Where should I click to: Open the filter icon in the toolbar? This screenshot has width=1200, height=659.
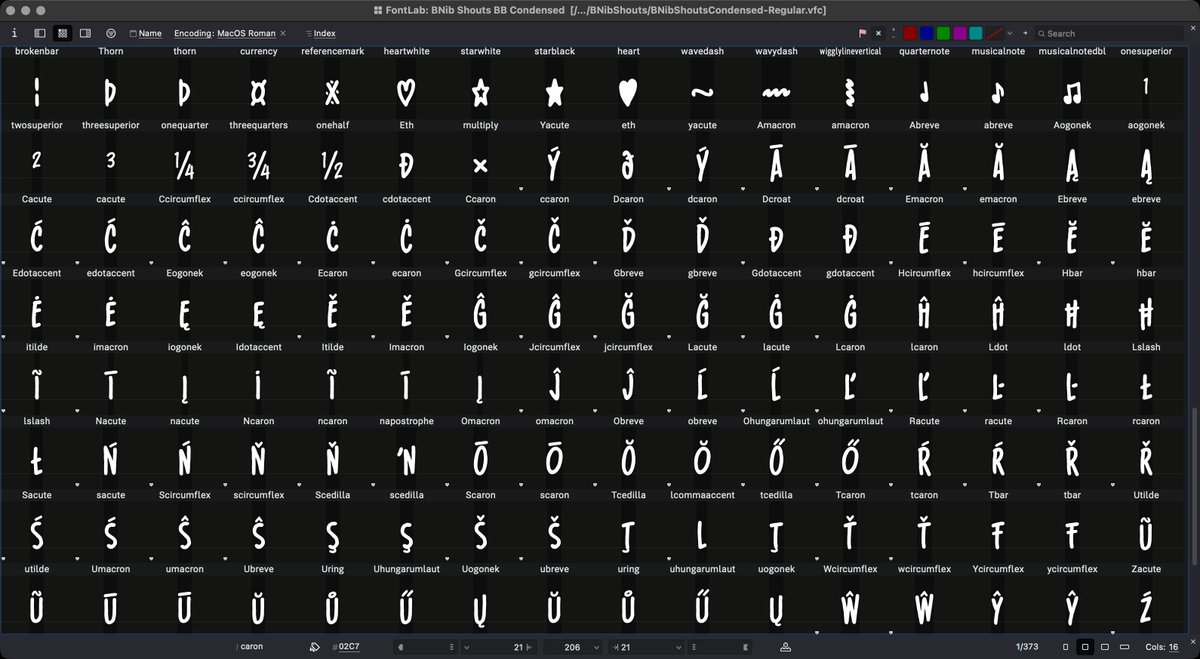point(110,33)
